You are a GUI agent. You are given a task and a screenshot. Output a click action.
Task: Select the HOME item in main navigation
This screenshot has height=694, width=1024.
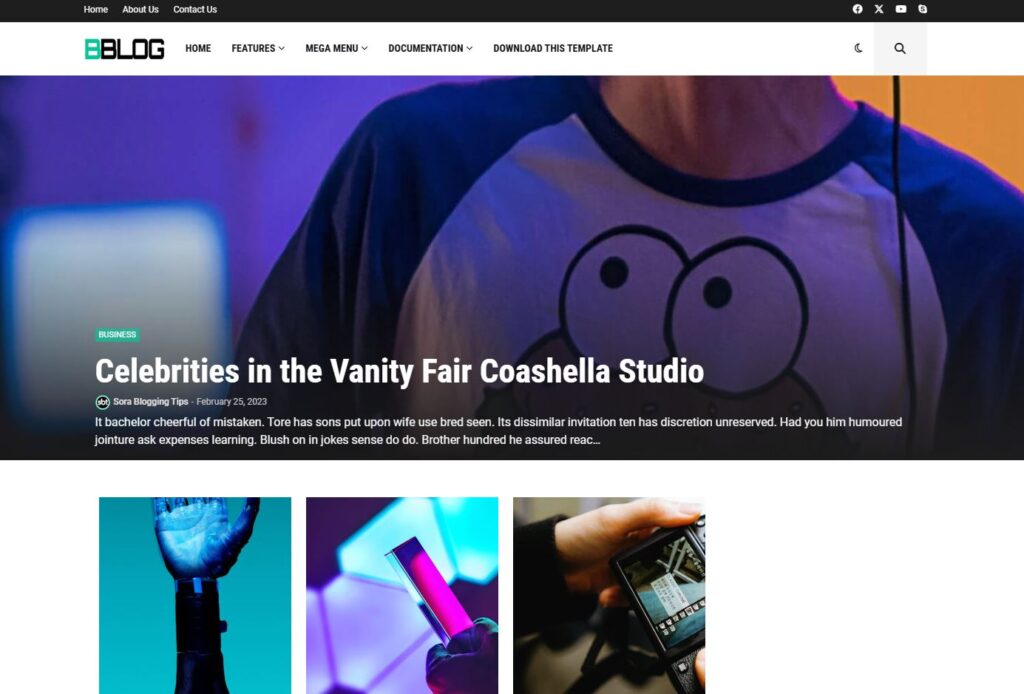[198, 48]
